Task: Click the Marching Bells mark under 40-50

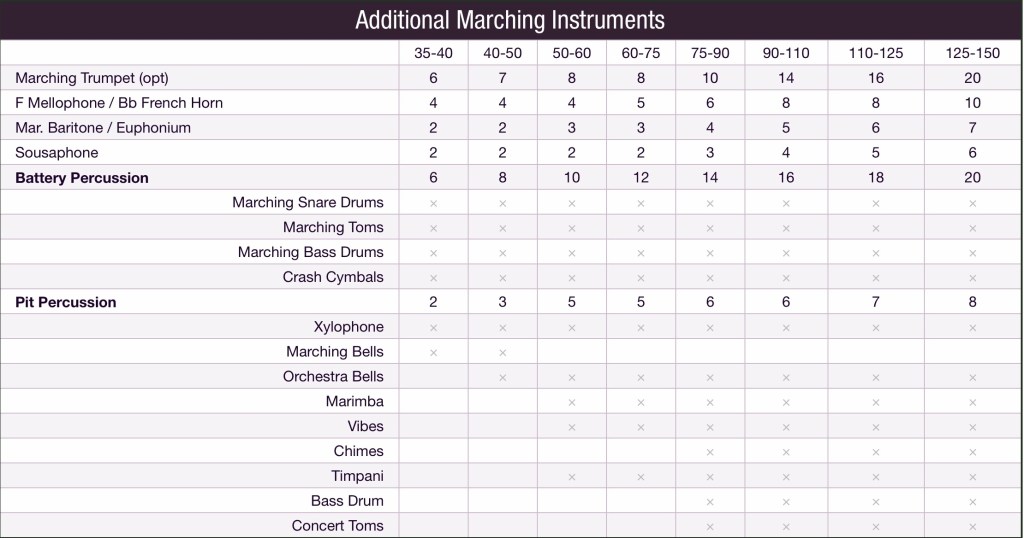Action: [x=502, y=352]
